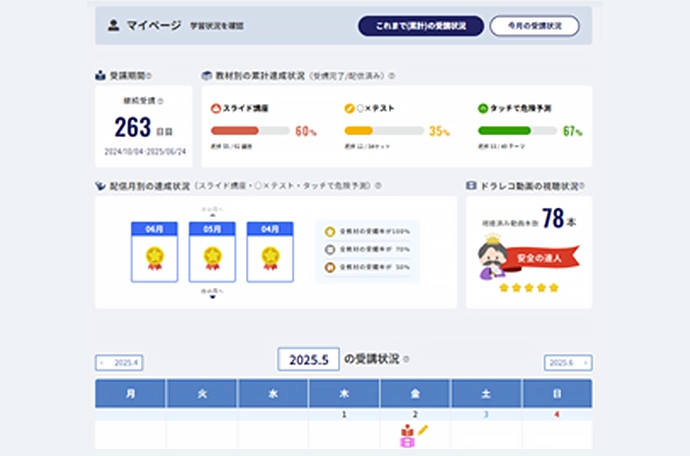Viewport: 690px width, 456px height.
Task: Click the 263 日目 continuous days count
Action: (143, 128)
